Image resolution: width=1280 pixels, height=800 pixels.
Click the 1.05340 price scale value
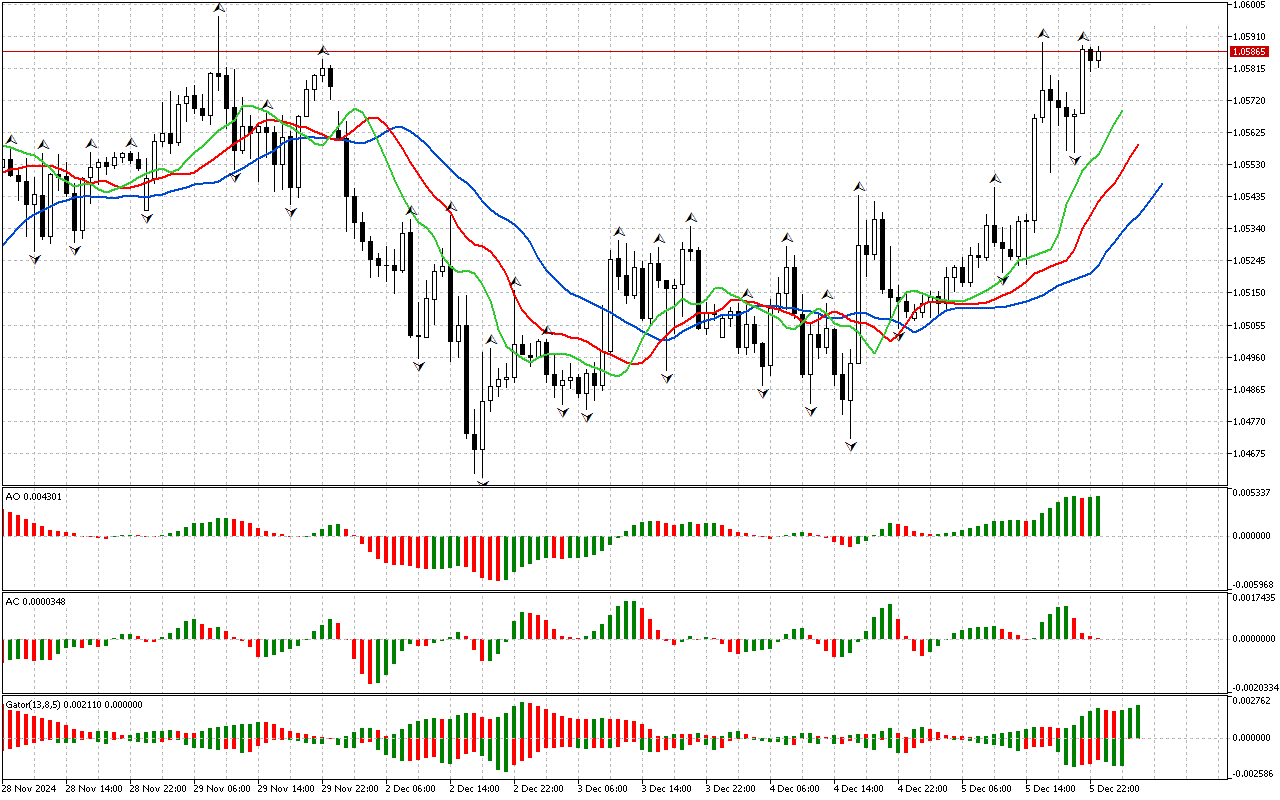[x=1250, y=229]
